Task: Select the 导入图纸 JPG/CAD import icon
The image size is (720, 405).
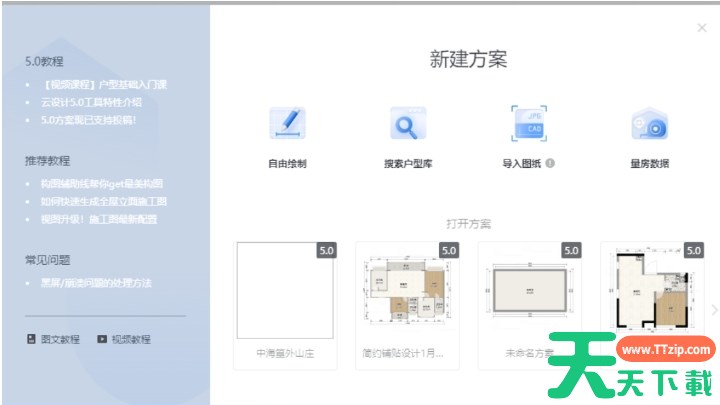Action: pyautogui.click(x=529, y=126)
